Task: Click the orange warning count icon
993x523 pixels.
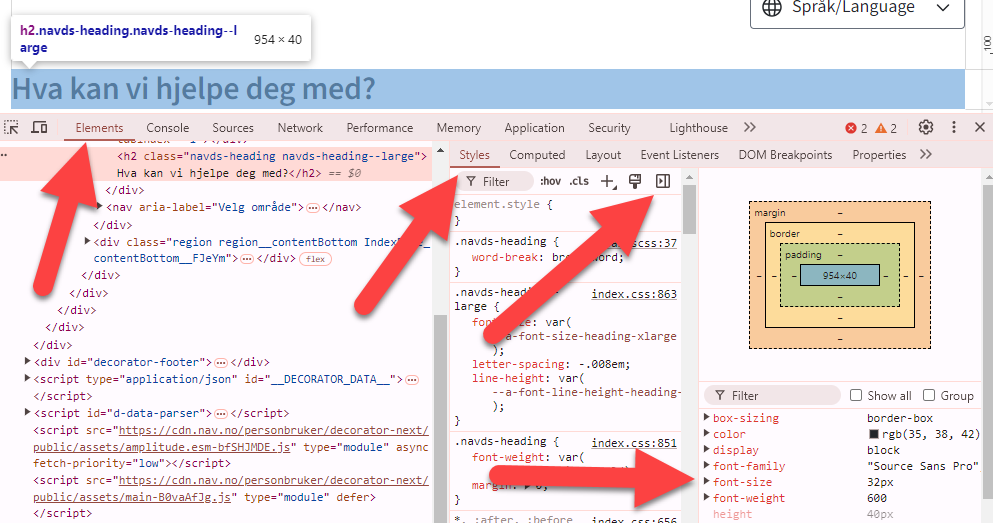Action: click(881, 129)
